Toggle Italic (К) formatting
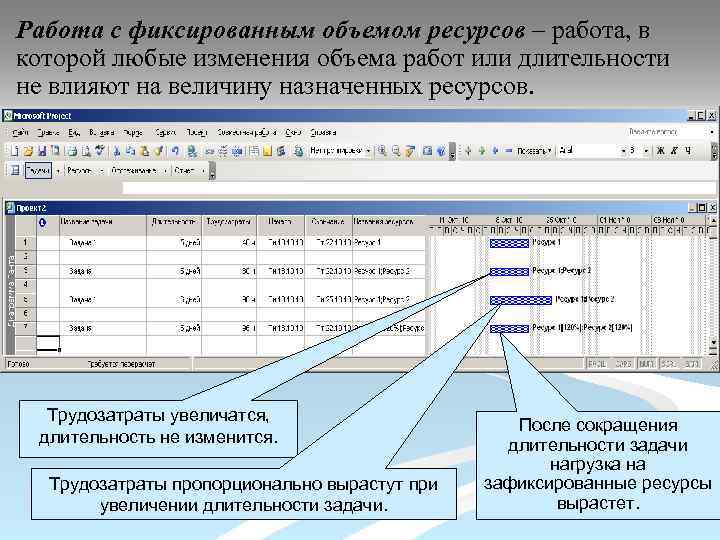 [674, 151]
